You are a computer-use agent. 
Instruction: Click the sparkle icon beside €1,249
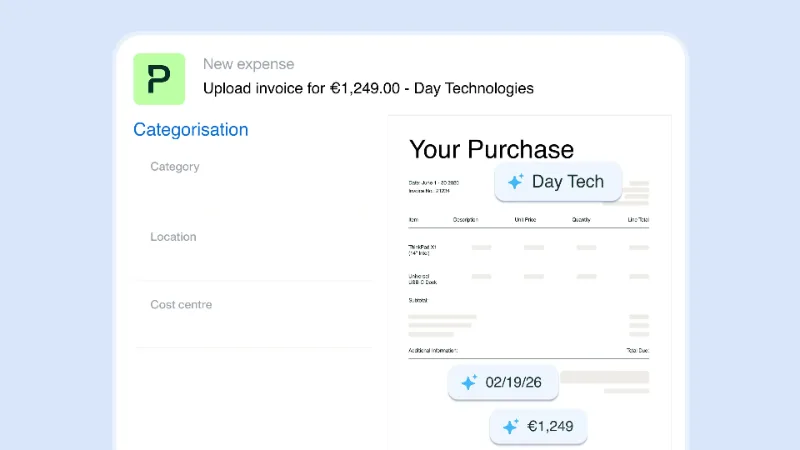click(511, 426)
